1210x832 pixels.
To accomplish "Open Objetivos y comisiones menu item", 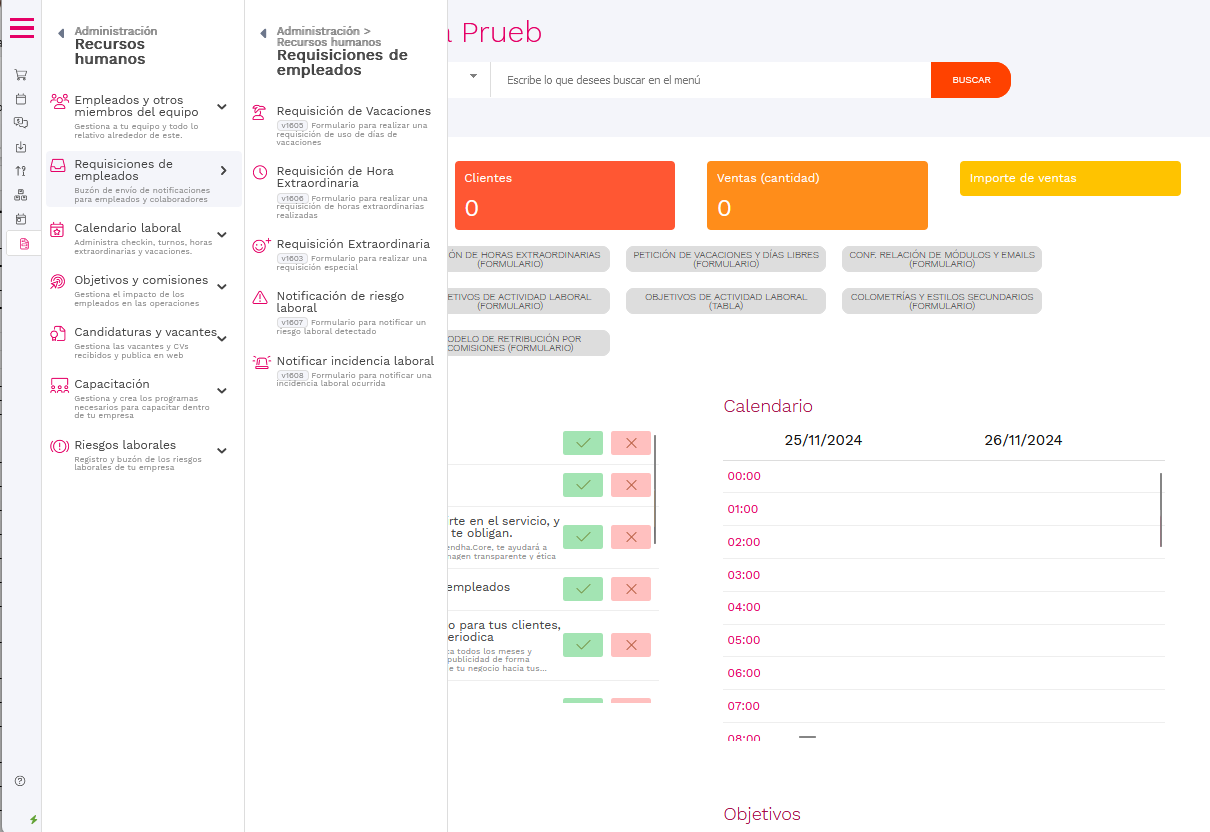I will (141, 281).
